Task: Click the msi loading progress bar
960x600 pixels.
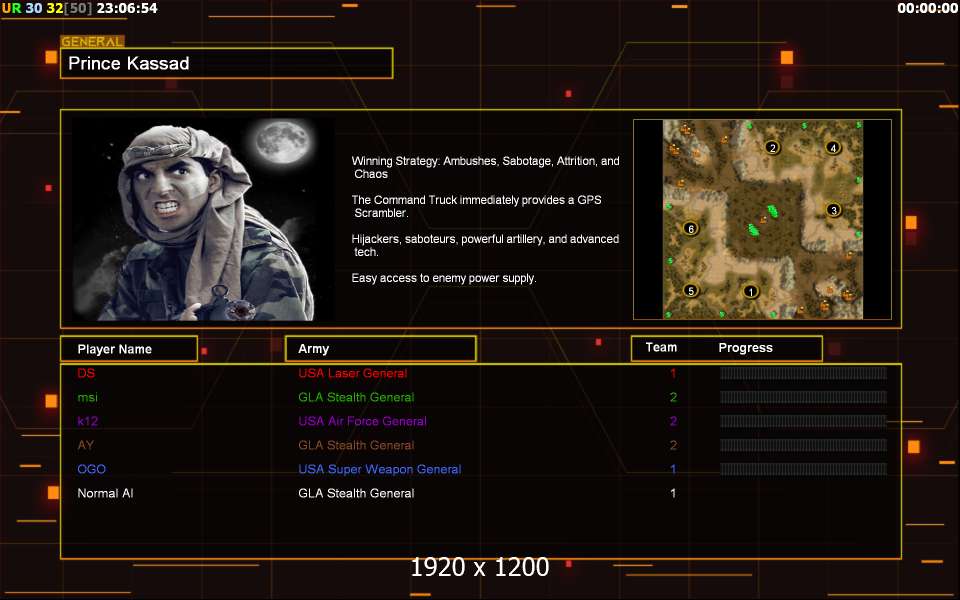Action: pyautogui.click(x=803, y=397)
